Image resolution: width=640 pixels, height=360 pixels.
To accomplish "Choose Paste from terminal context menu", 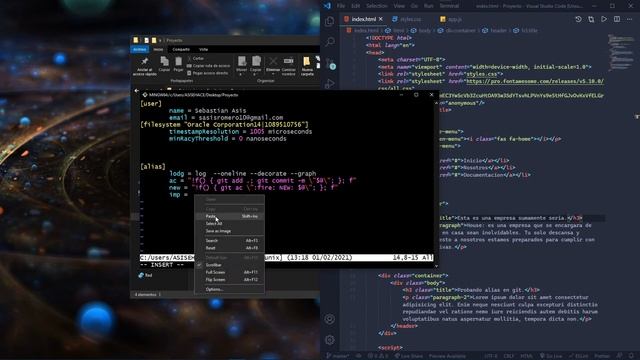I will pyautogui.click(x=229, y=216).
